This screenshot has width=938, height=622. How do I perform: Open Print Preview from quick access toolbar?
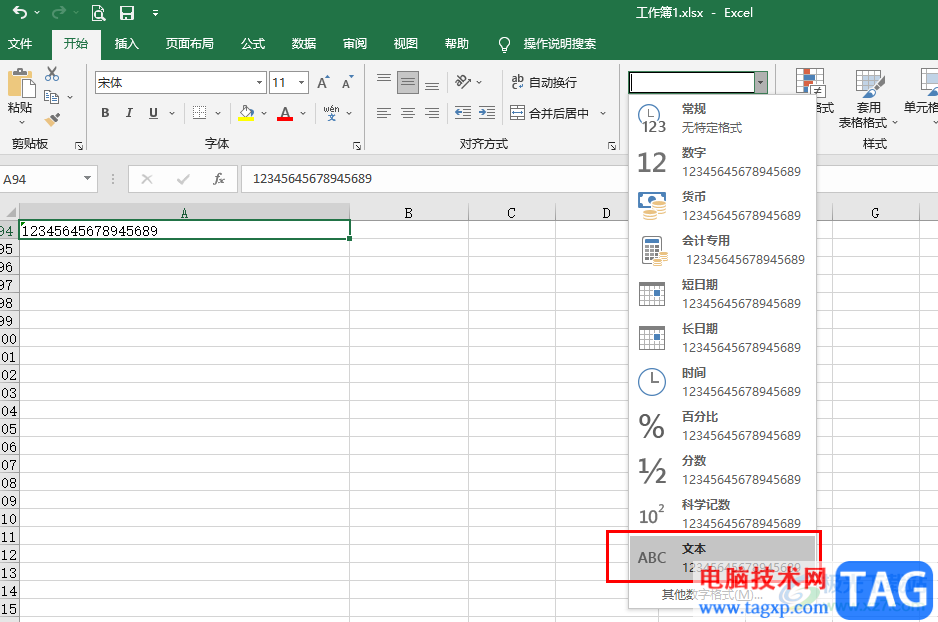click(x=98, y=13)
